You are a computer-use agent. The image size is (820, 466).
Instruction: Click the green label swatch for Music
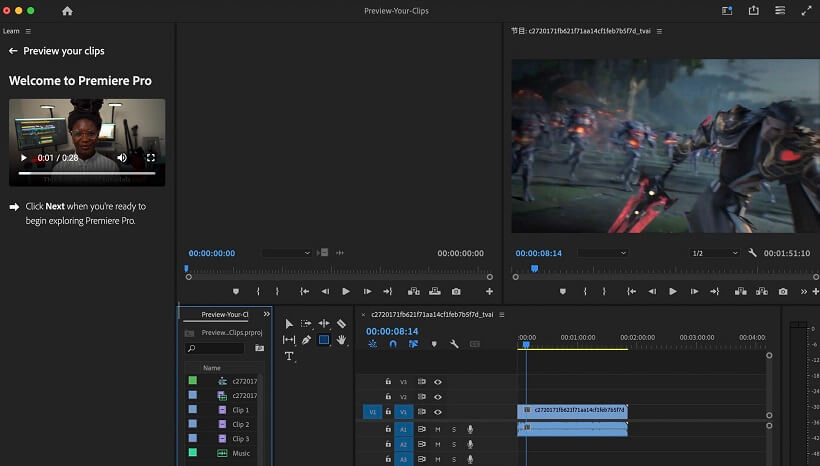193,452
